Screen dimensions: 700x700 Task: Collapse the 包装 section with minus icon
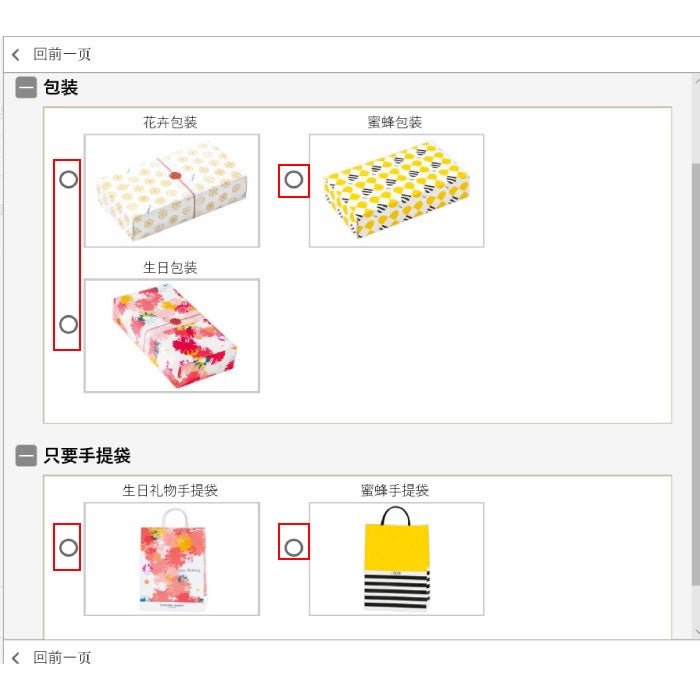pyautogui.click(x=26, y=87)
